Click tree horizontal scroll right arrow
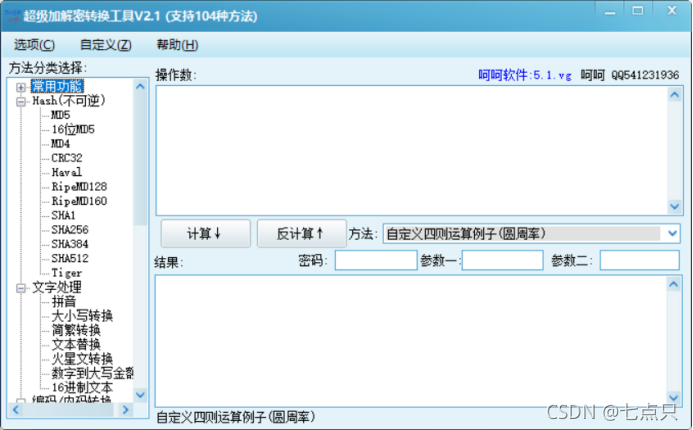 (x=125, y=410)
